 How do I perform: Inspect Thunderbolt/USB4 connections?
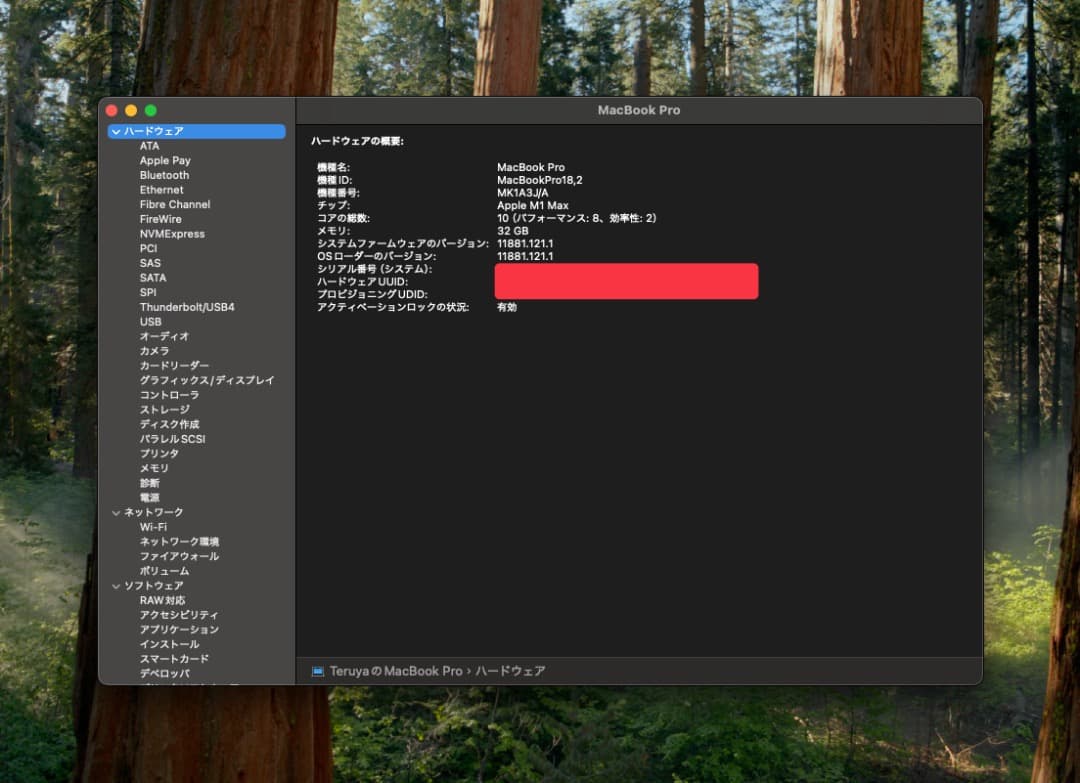click(189, 307)
